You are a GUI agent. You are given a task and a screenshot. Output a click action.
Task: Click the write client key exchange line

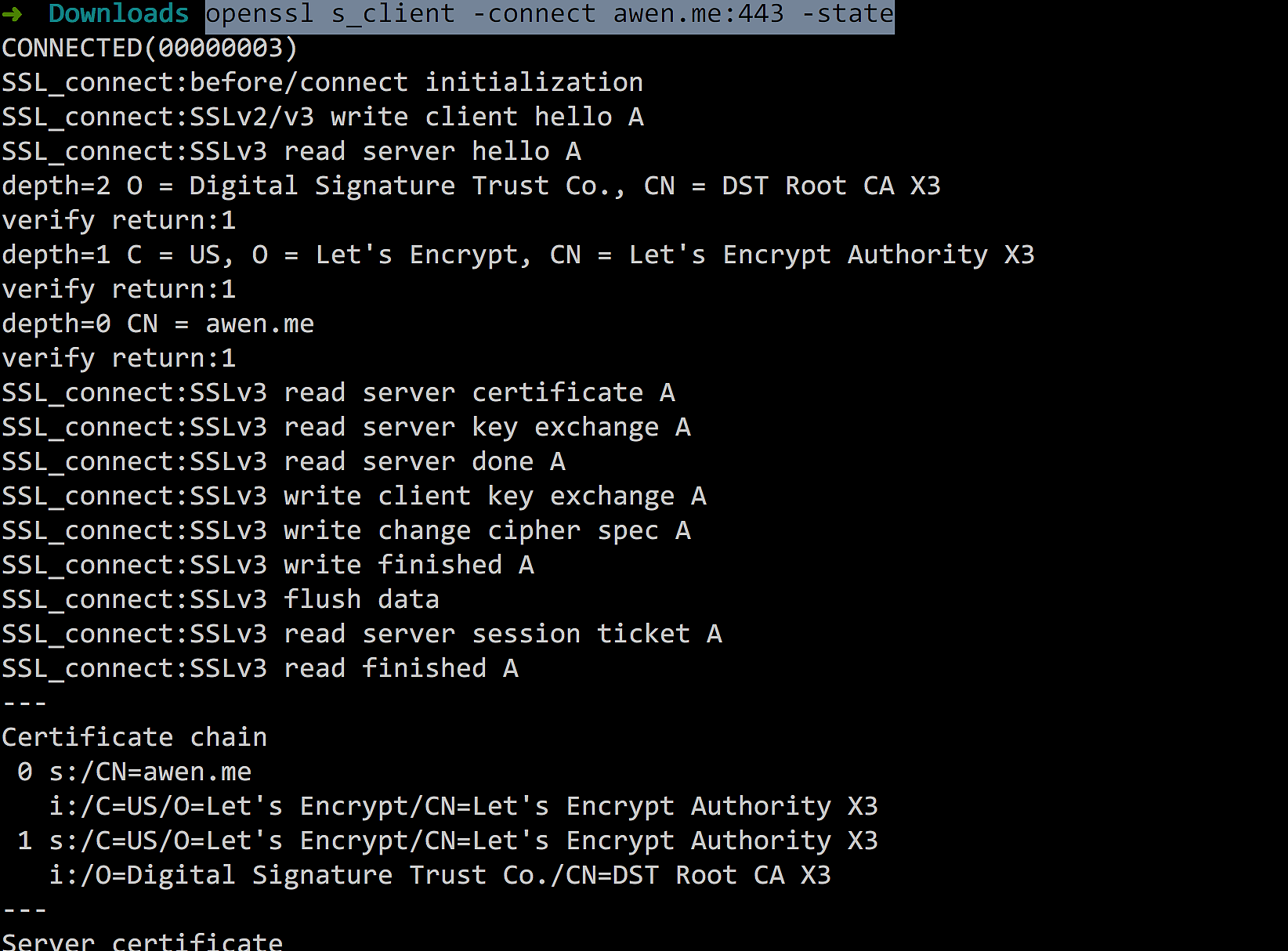353,496
